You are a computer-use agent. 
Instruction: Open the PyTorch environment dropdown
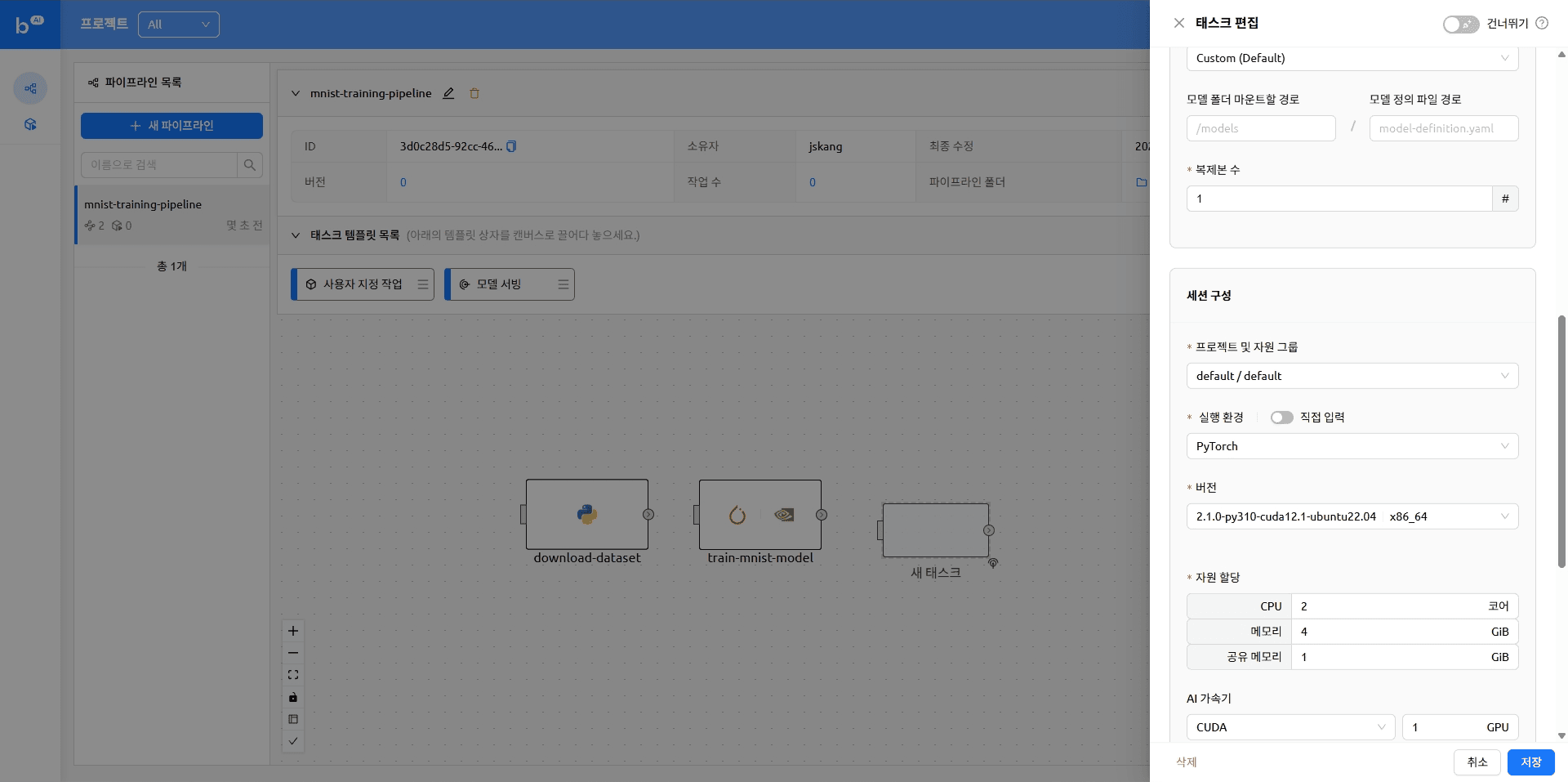tap(1352, 446)
